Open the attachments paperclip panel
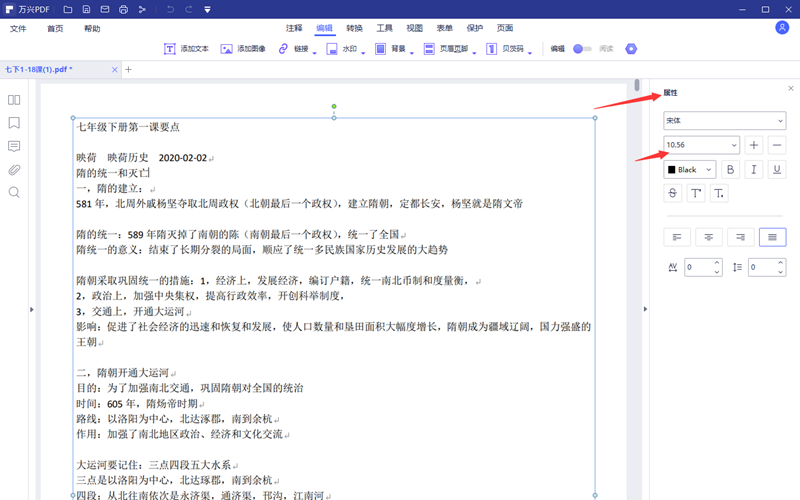This screenshot has height=500, width=800. pos(14,169)
